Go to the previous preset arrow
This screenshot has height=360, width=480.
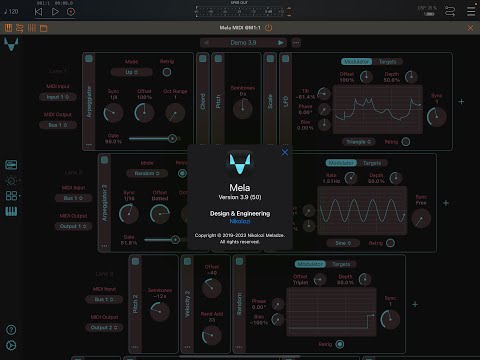point(206,43)
